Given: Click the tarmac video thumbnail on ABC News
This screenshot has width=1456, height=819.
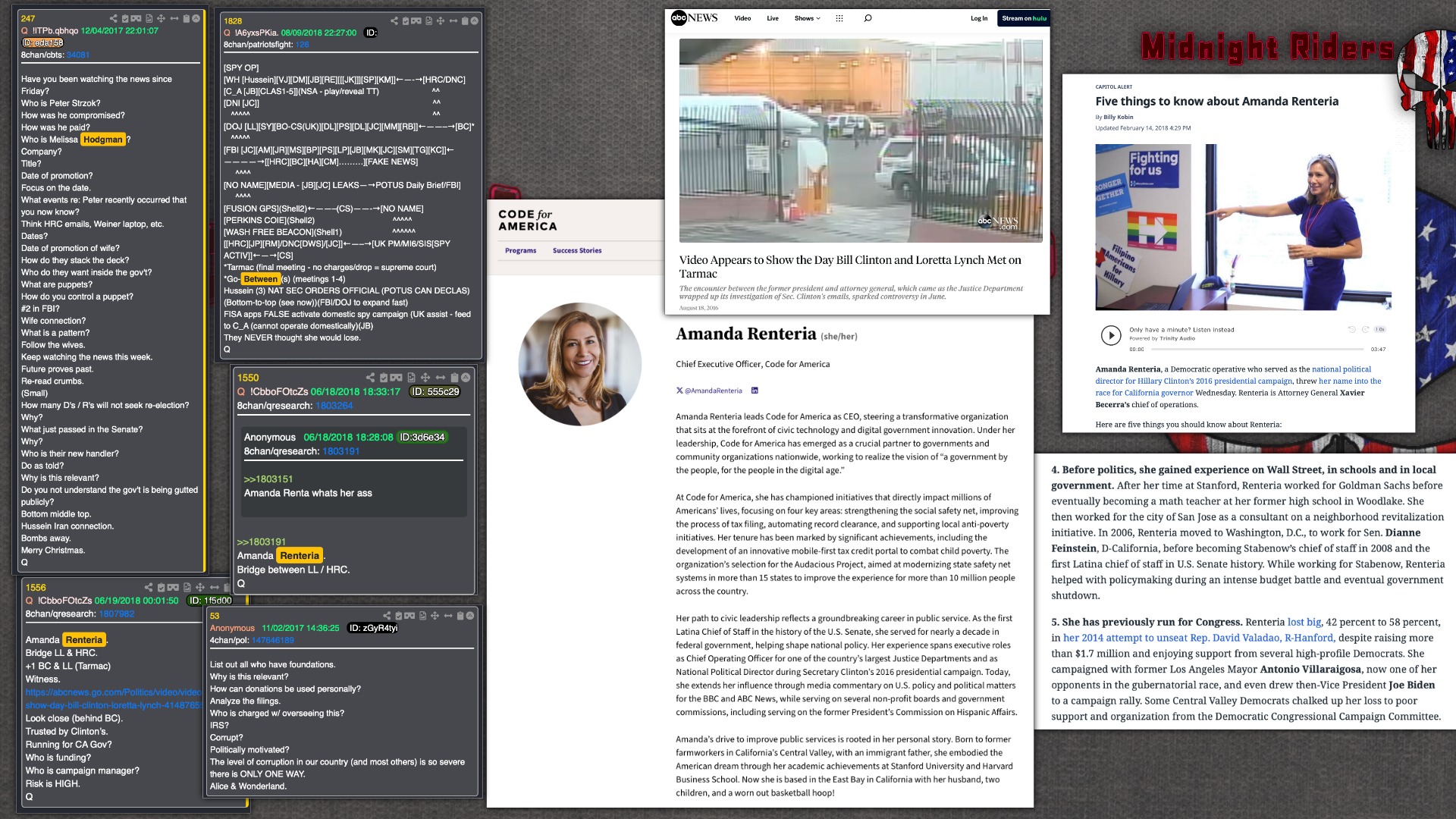Looking at the screenshot, I should point(861,140).
